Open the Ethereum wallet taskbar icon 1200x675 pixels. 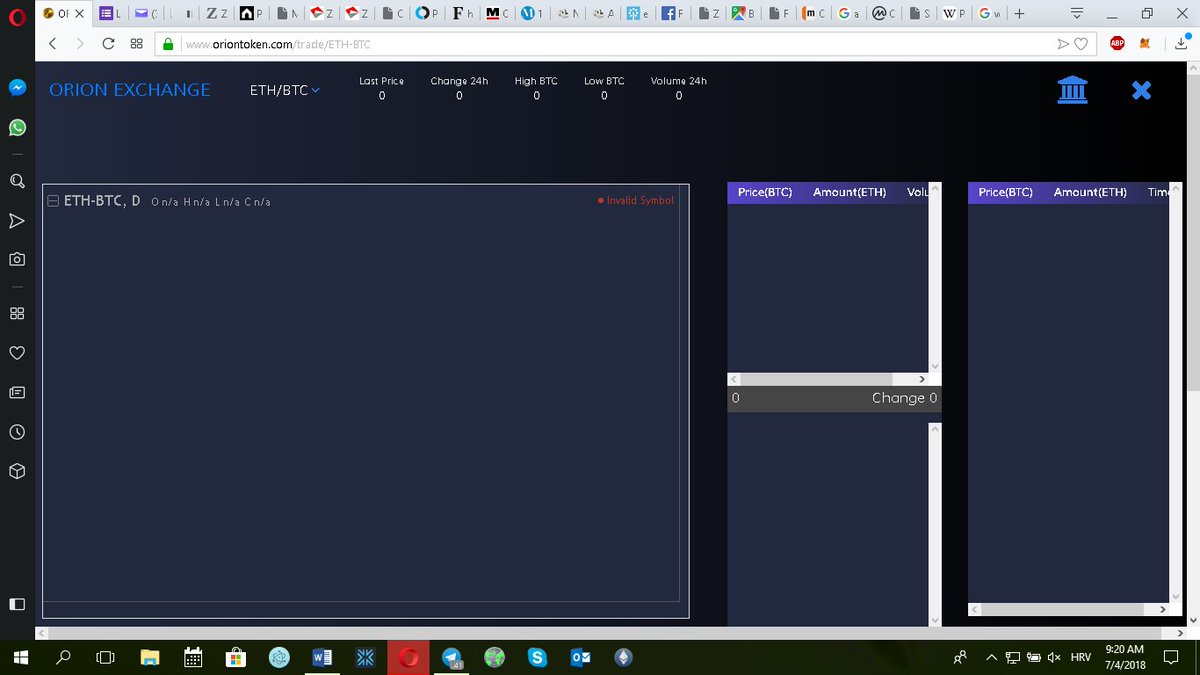tap(624, 657)
